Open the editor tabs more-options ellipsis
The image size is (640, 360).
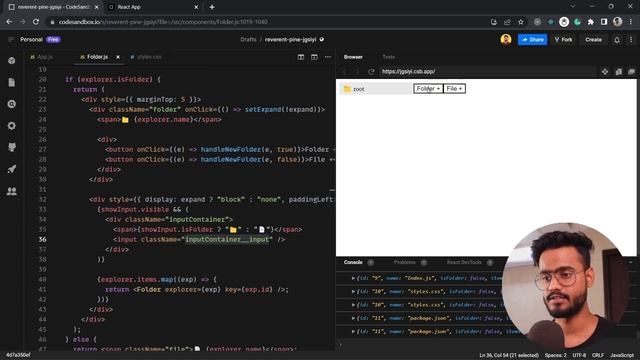pyautogui.click(x=328, y=57)
